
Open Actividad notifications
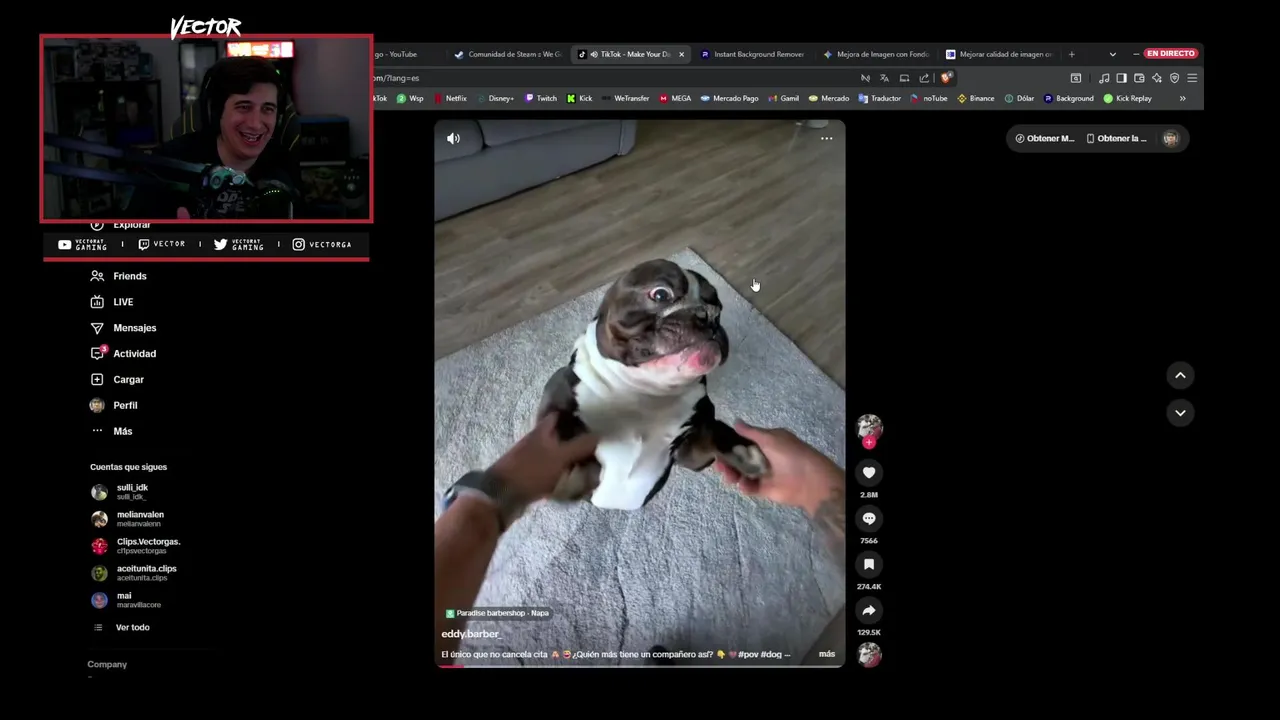(x=122, y=354)
